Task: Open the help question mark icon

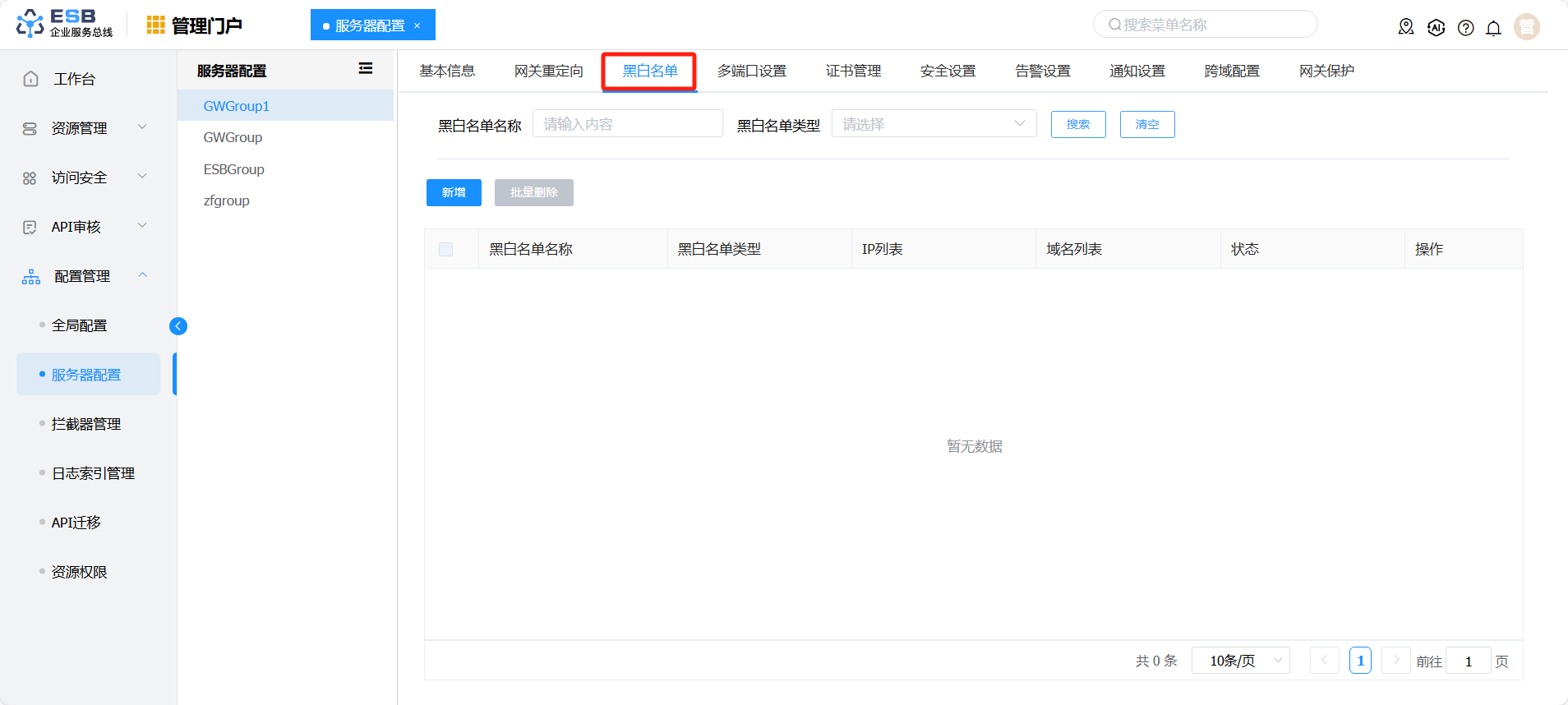Action: tap(1465, 28)
